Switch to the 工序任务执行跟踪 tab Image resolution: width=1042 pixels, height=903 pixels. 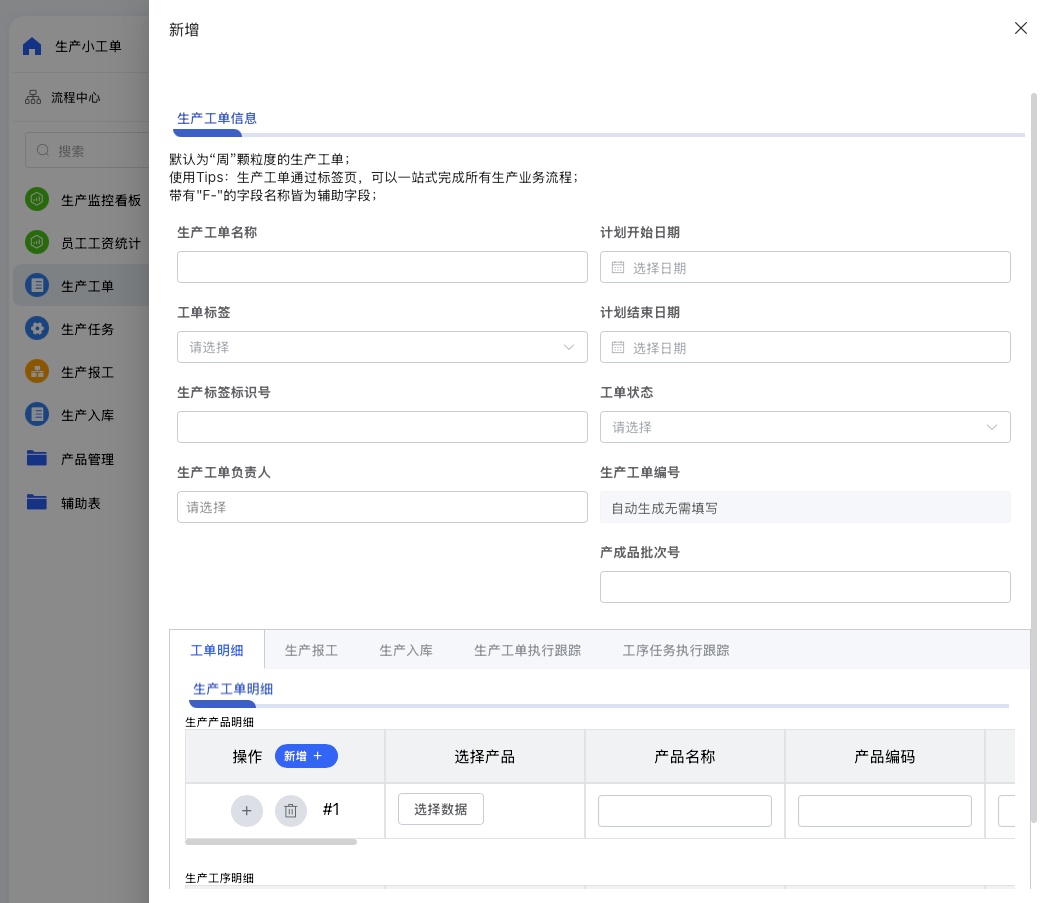coord(676,650)
